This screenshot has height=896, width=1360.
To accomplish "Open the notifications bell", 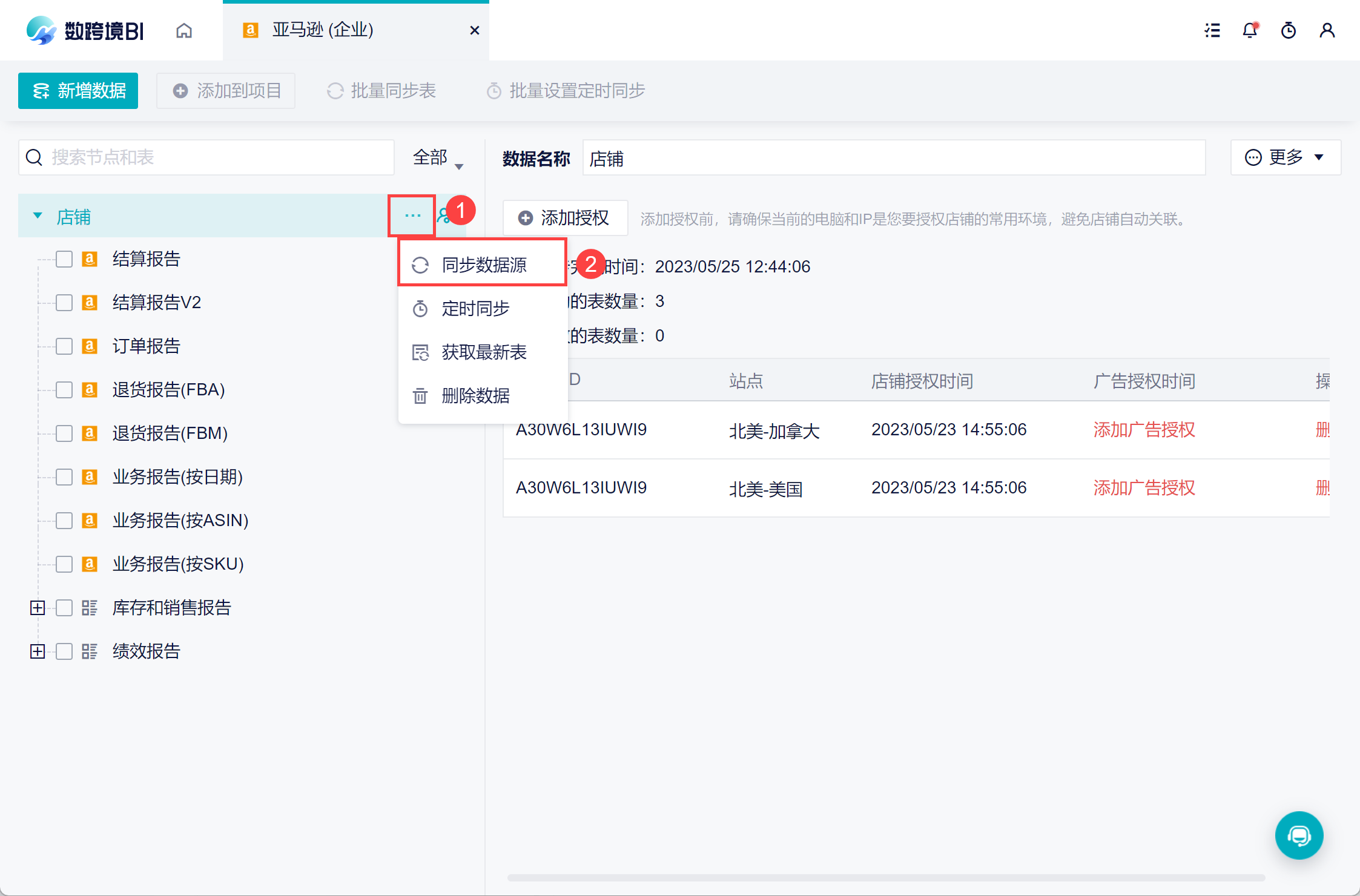I will [1250, 30].
